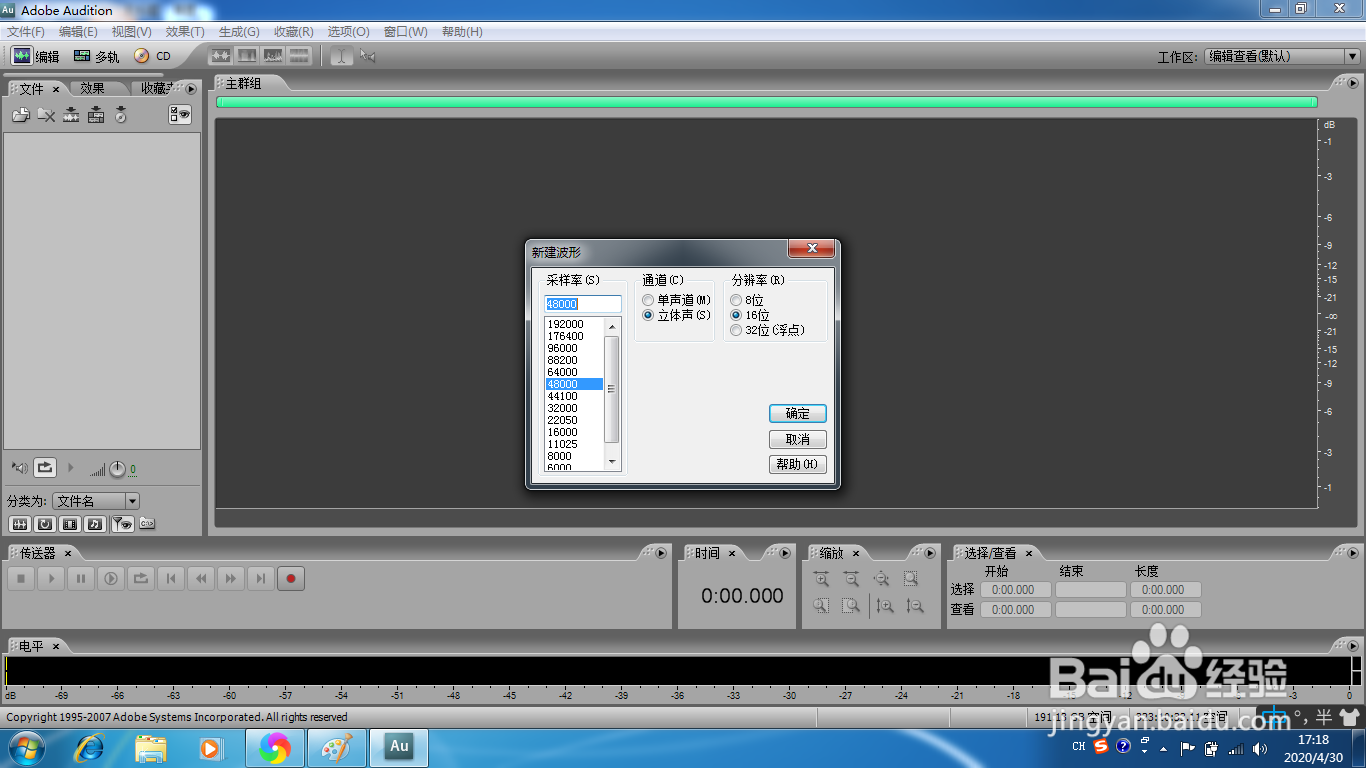1366x768 pixels.
Task: Switch to Edit view (编辑) icon
Action: click(22, 56)
